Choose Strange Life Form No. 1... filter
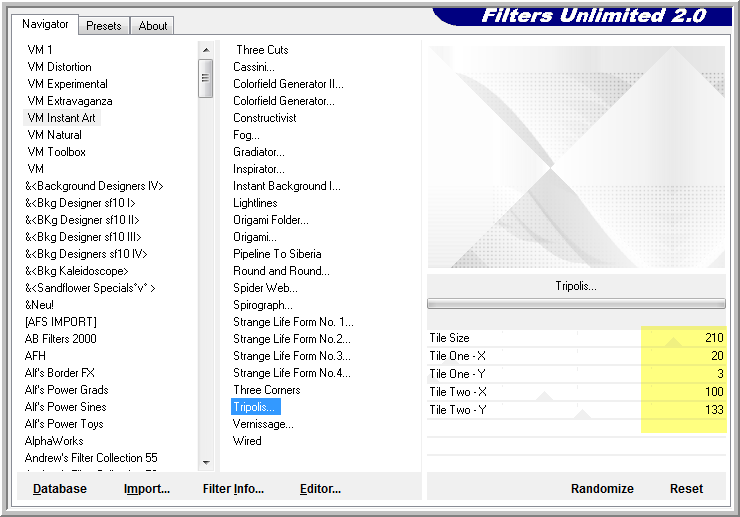The width and height of the screenshot is (740, 517). [294, 322]
